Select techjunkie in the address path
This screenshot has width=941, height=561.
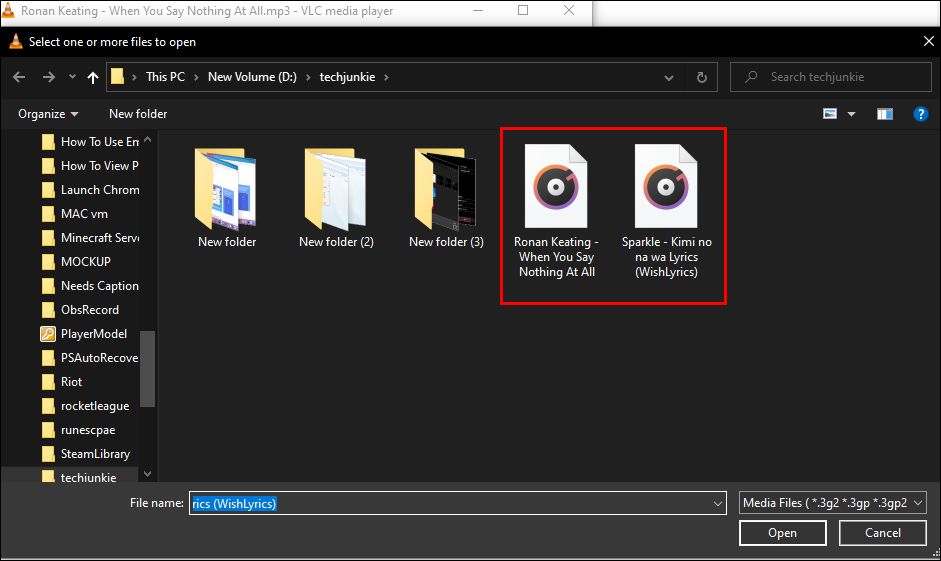[347, 77]
